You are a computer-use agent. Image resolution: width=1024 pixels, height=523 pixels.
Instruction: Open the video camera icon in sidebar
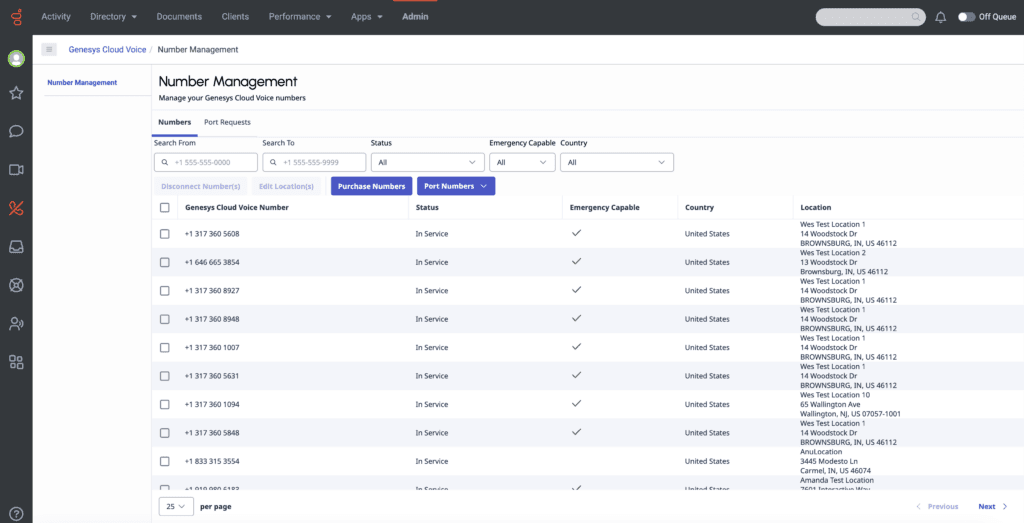pos(16,170)
